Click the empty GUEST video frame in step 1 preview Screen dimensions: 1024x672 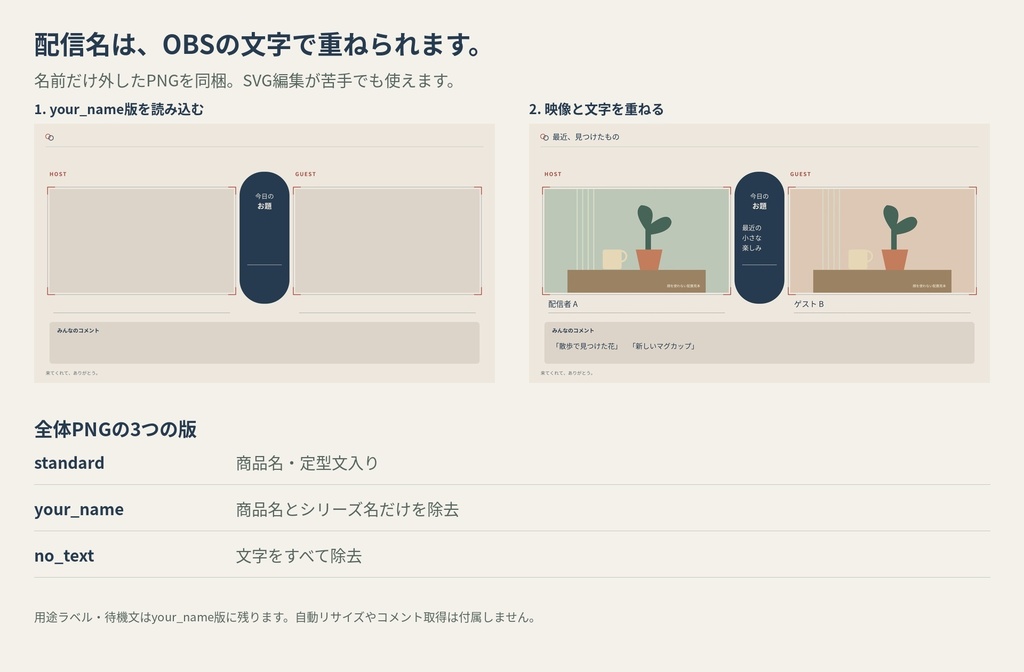387,241
